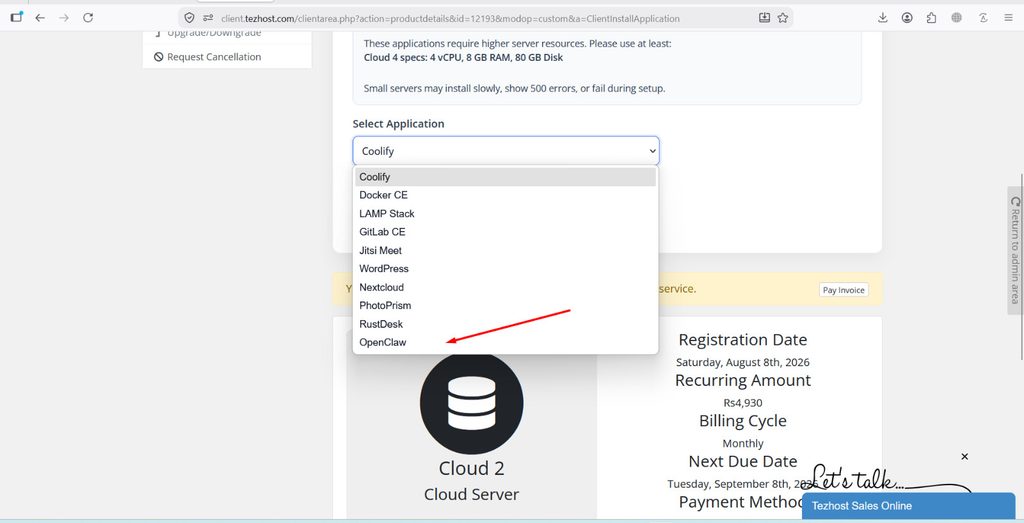Open site permissions icon in address bar
The height and width of the screenshot is (523, 1024).
208,18
